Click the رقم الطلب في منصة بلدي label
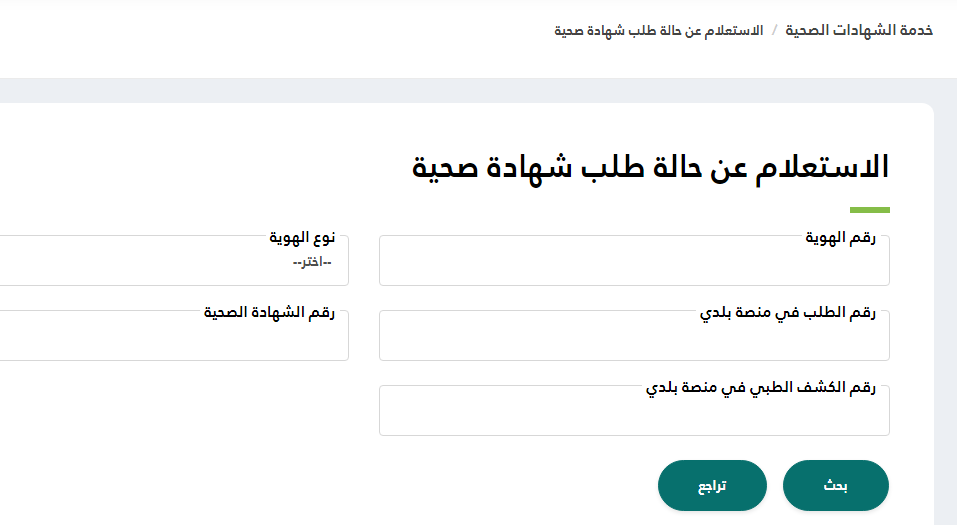Screen dimensions: 957x525 787,312
